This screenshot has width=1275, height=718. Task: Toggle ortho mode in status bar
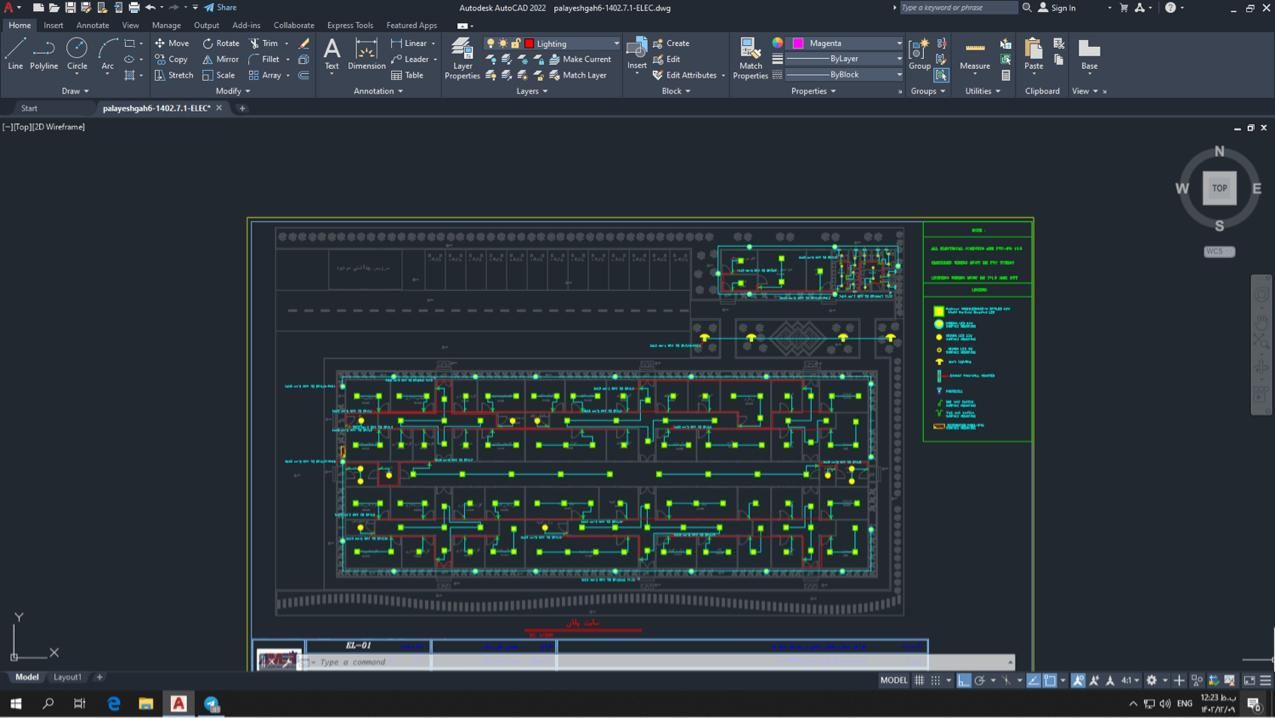tap(964, 680)
